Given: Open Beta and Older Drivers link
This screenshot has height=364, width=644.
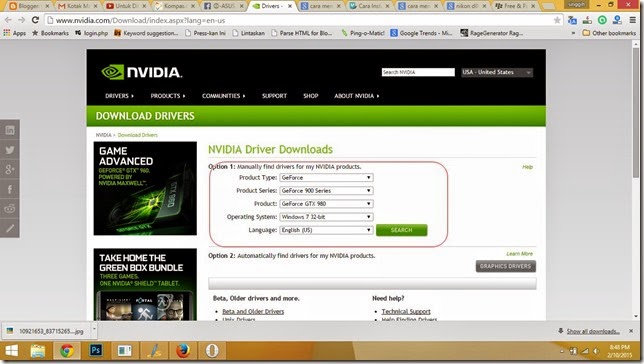Looking at the screenshot, I should click(253, 311).
